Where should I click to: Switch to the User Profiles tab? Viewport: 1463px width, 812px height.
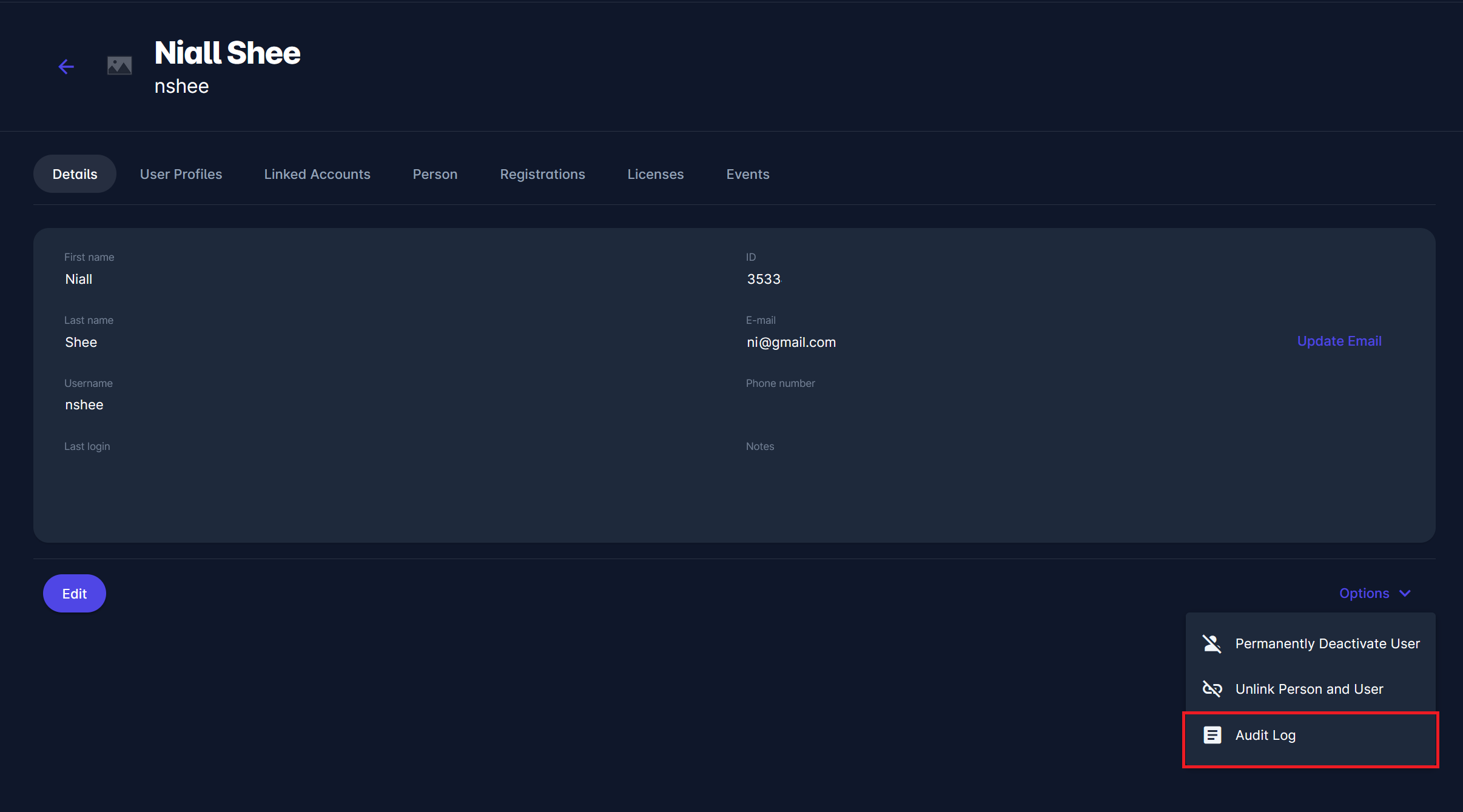(x=181, y=174)
